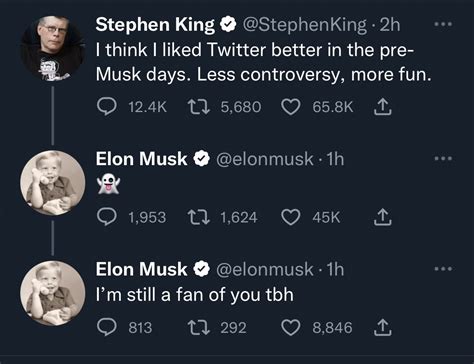Open more options on the ghost emoji tweet

pyautogui.click(x=443, y=159)
